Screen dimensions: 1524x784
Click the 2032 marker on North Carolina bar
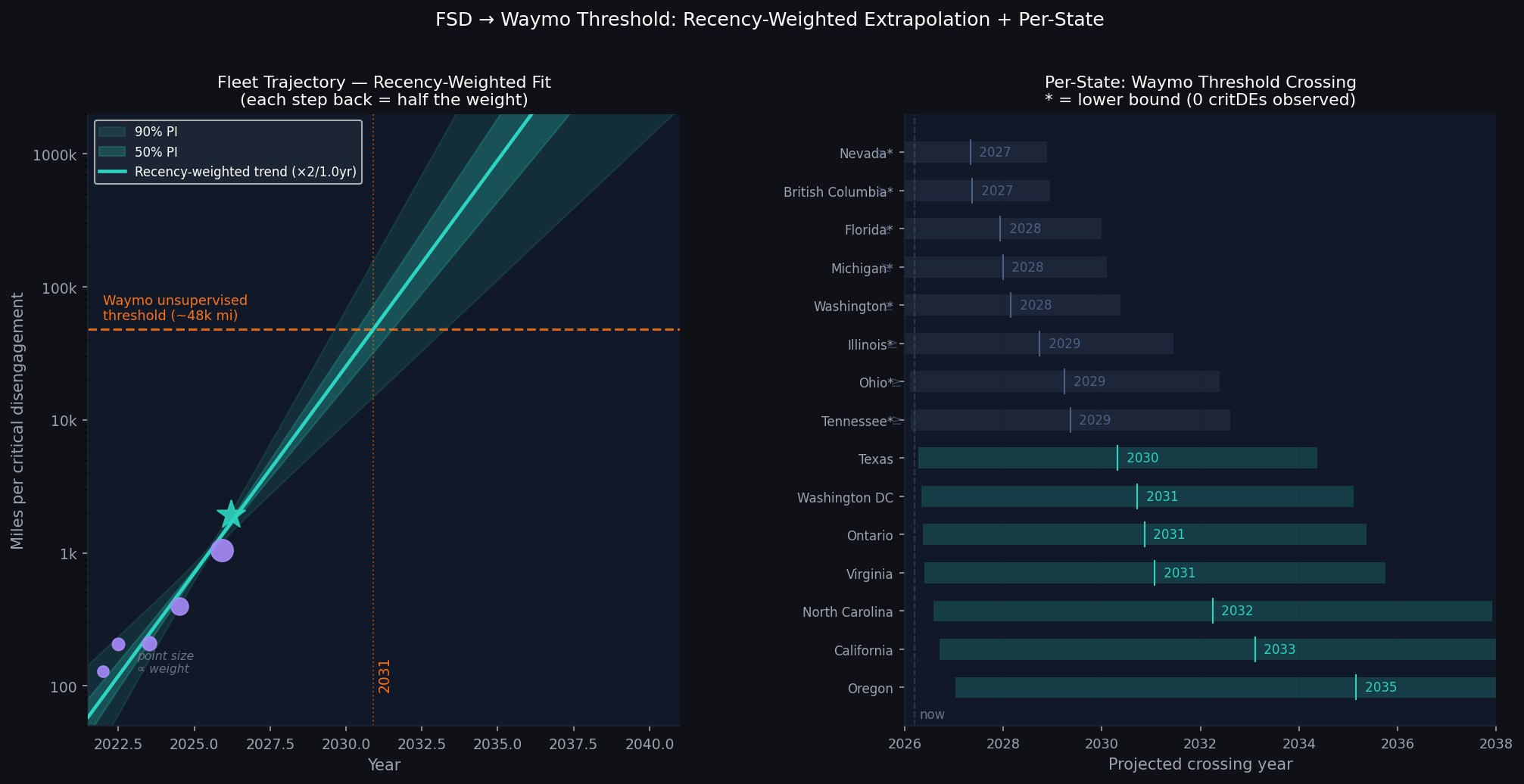click(x=1213, y=611)
